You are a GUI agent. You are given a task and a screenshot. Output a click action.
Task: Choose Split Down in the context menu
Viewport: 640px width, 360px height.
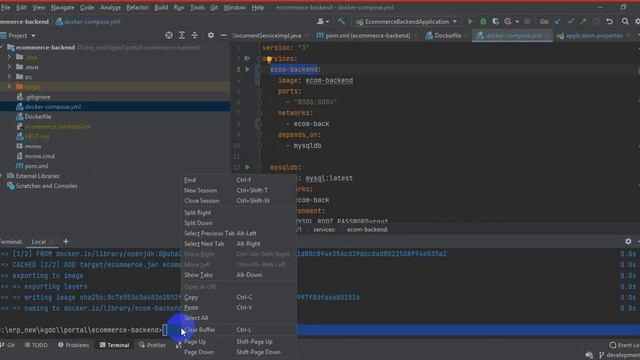pyautogui.click(x=239, y=223)
